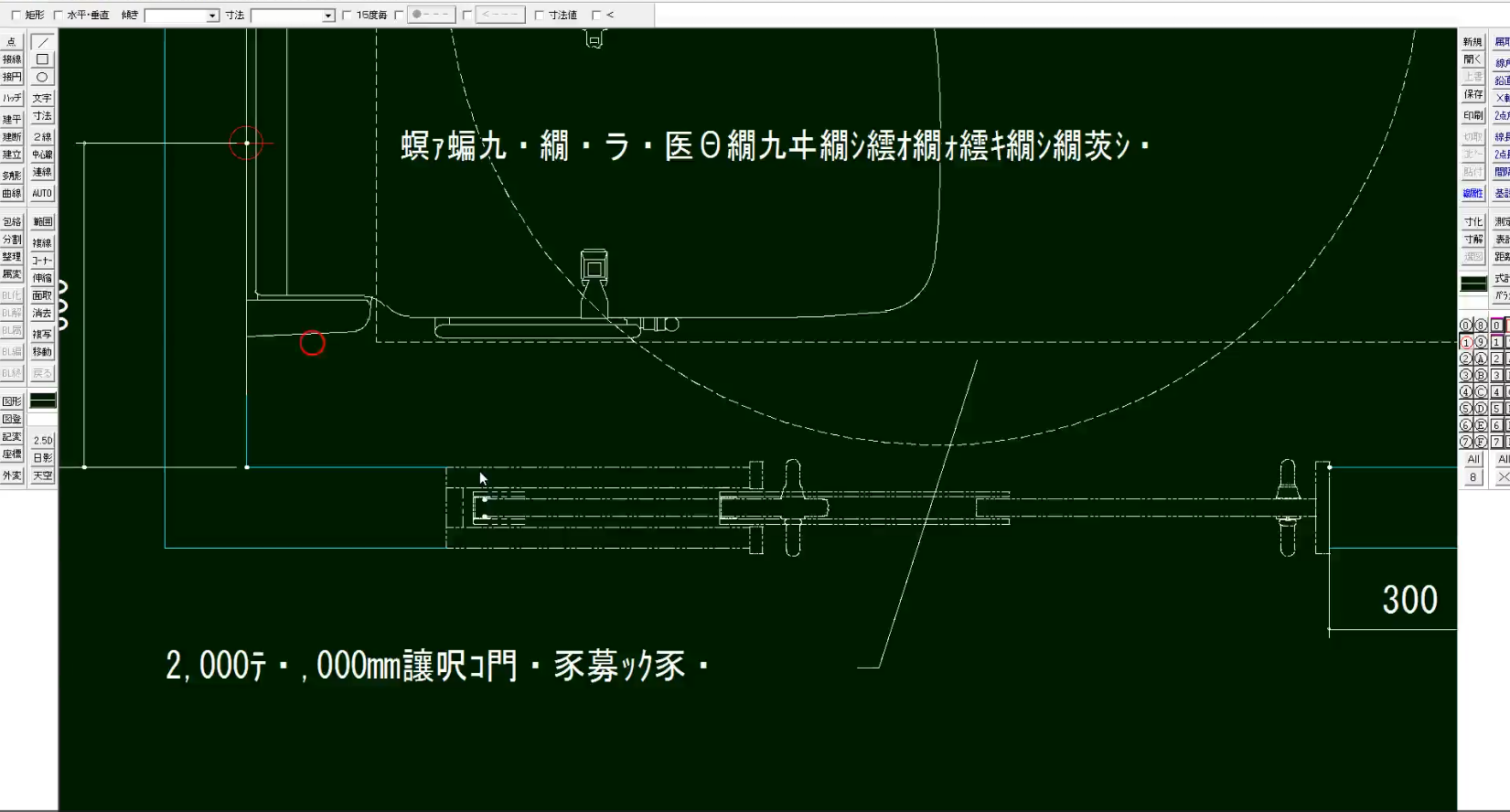Image resolution: width=1510 pixels, height=812 pixels.
Task: Activate the 寸法 dimension tool in left toolbar
Action: [42, 116]
